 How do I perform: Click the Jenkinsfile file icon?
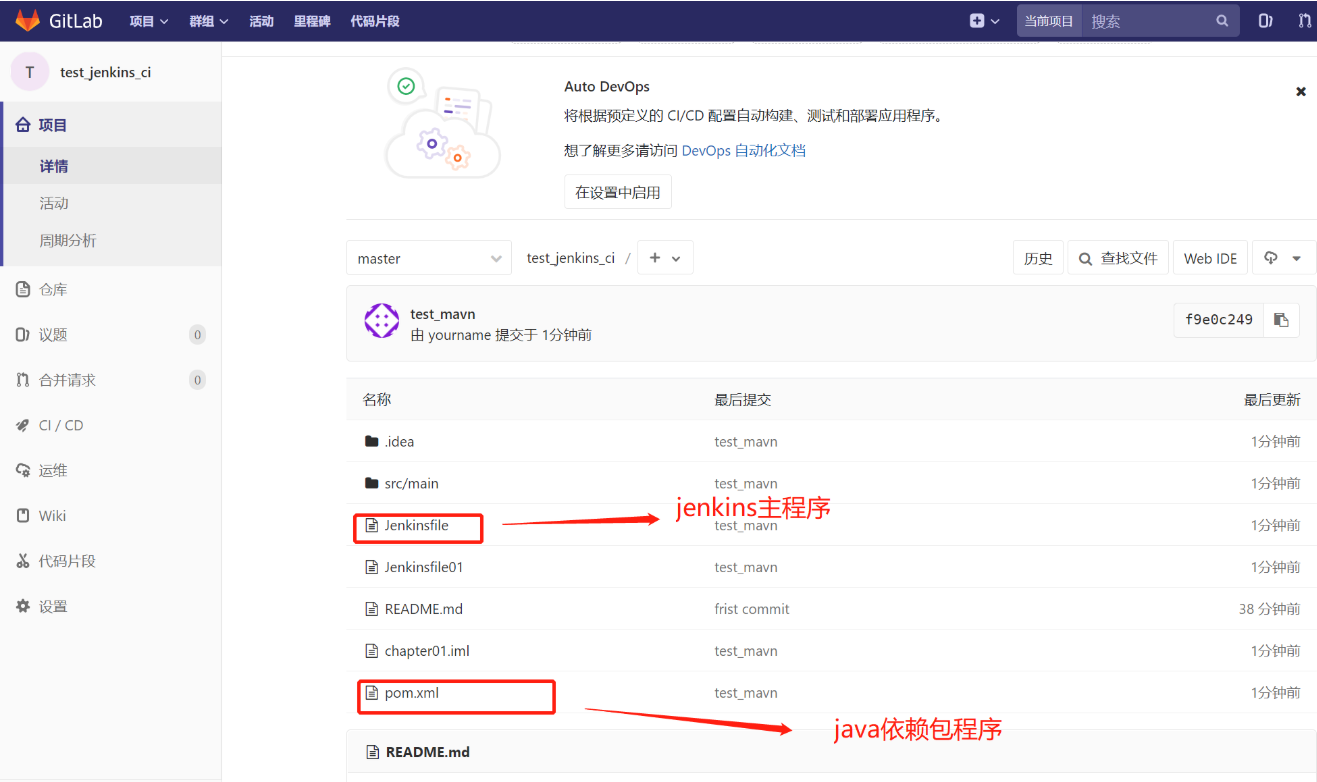[372, 526]
